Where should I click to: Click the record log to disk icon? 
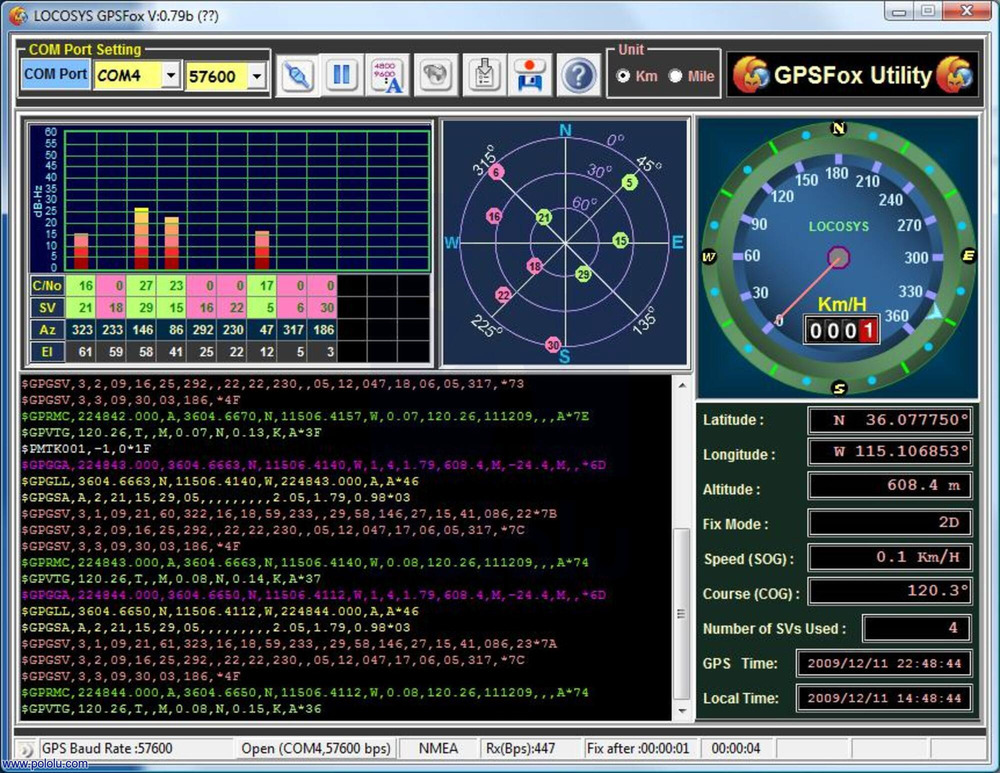(529, 75)
